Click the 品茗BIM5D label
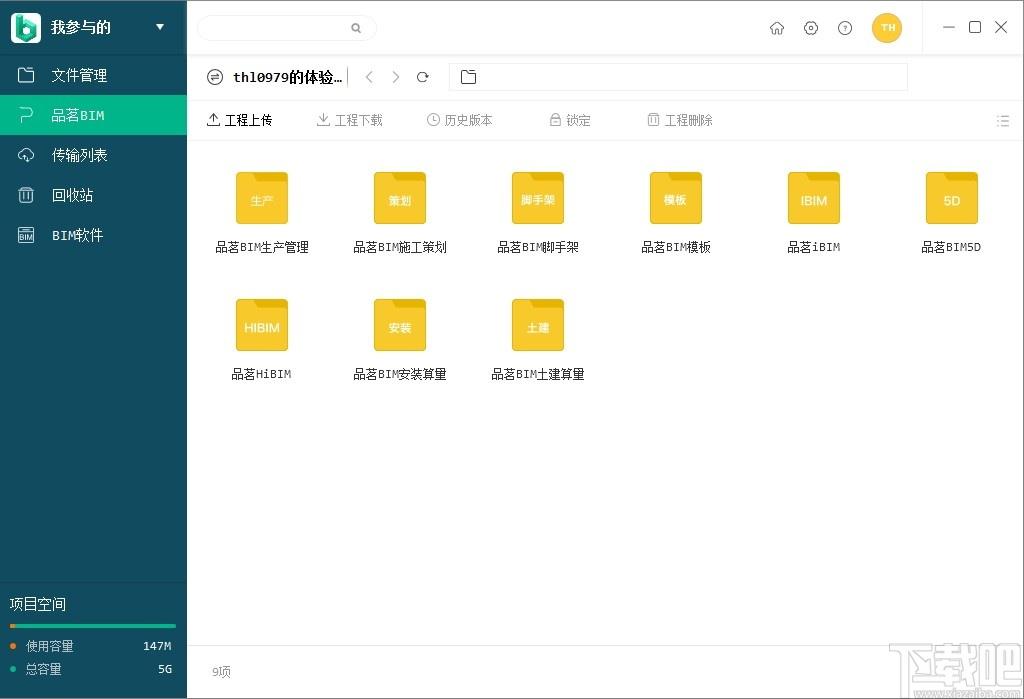Image resolution: width=1024 pixels, height=699 pixels. [952, 247]
